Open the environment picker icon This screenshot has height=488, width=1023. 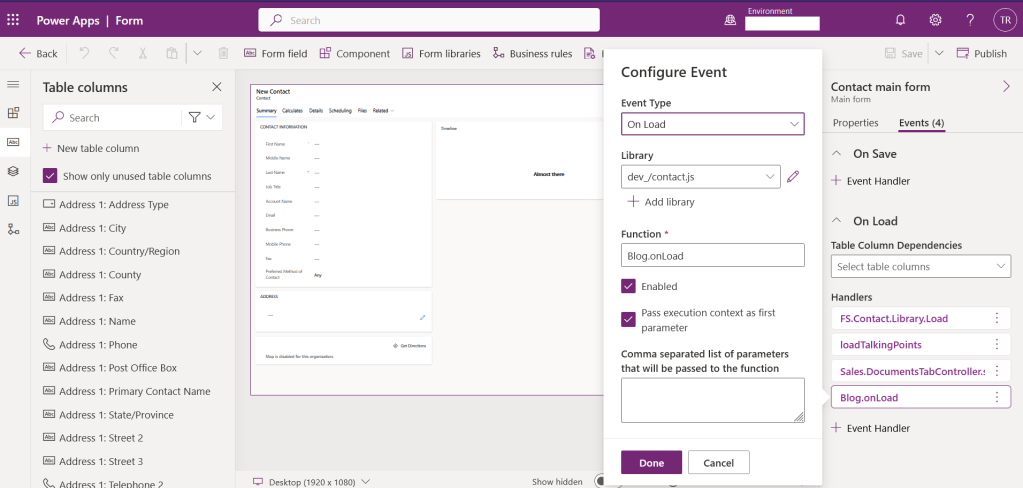(730, 20)
